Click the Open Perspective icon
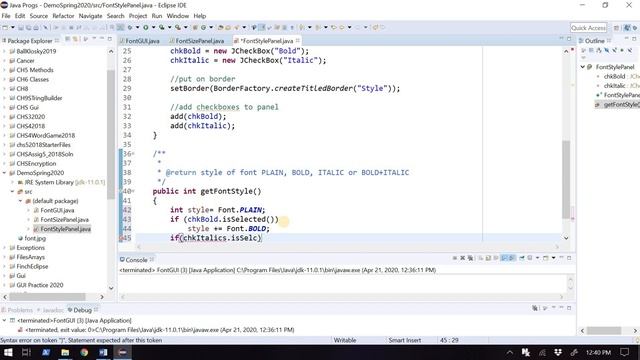This screenshot has height=360, width=640. pyautogui.click(x=617, y=28)
